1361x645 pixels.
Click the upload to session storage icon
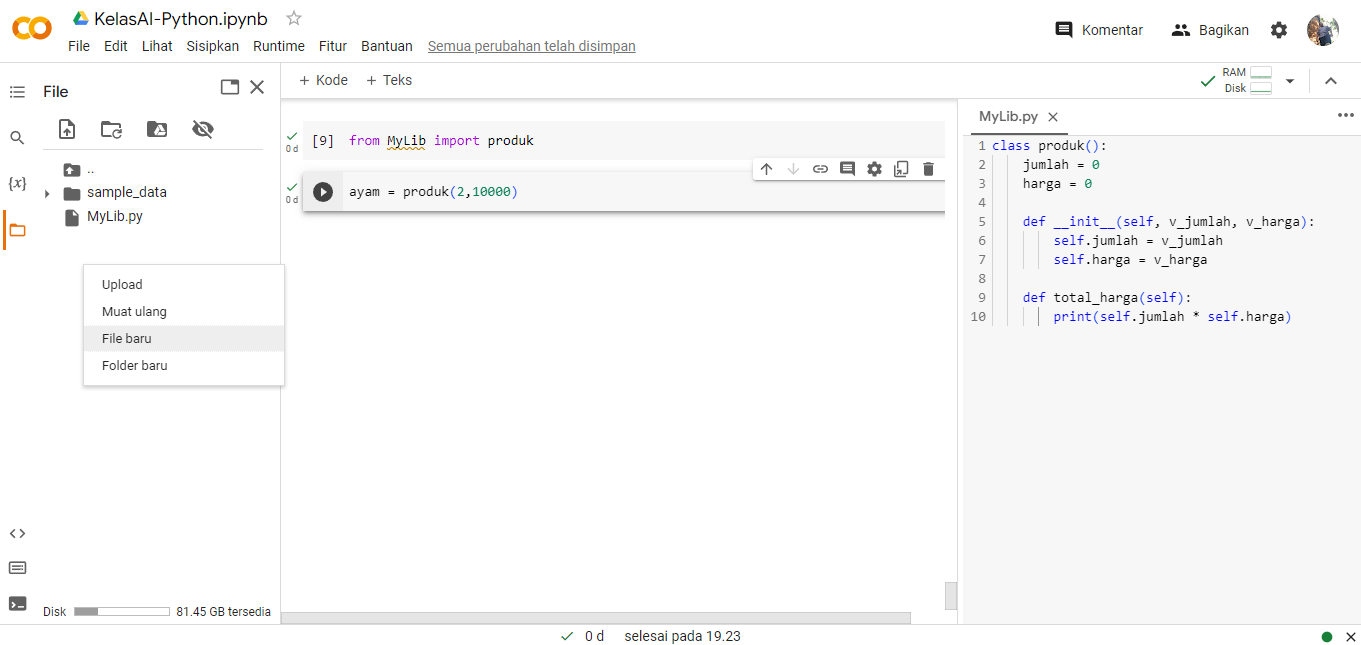(67, 129)
